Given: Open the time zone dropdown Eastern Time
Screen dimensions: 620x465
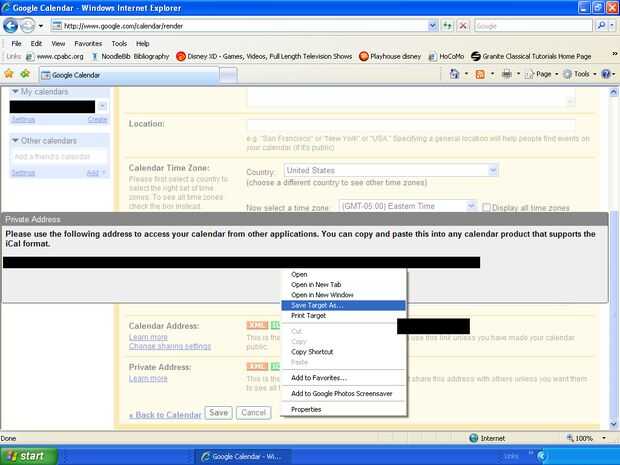Looking at the screenshot, I should pos(408,206).
